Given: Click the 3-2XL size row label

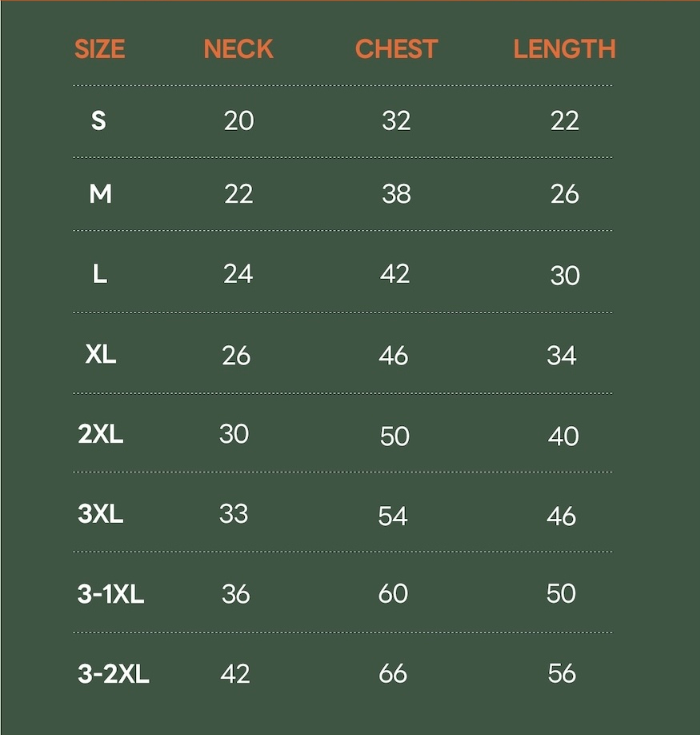Looking at the screenshot, I should tap(113, 674).
